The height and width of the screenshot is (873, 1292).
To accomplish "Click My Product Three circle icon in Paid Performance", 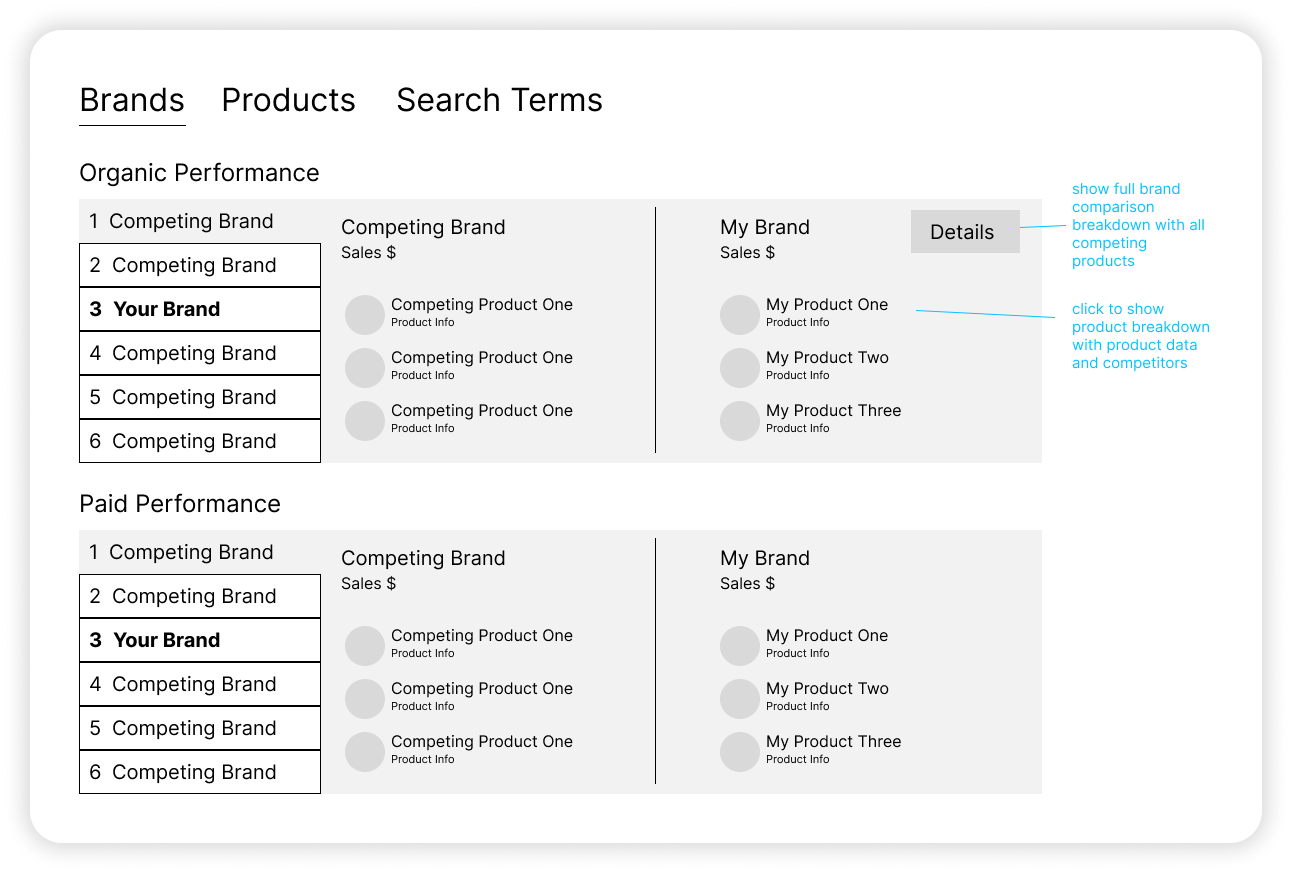I will [x=740, y=751].
